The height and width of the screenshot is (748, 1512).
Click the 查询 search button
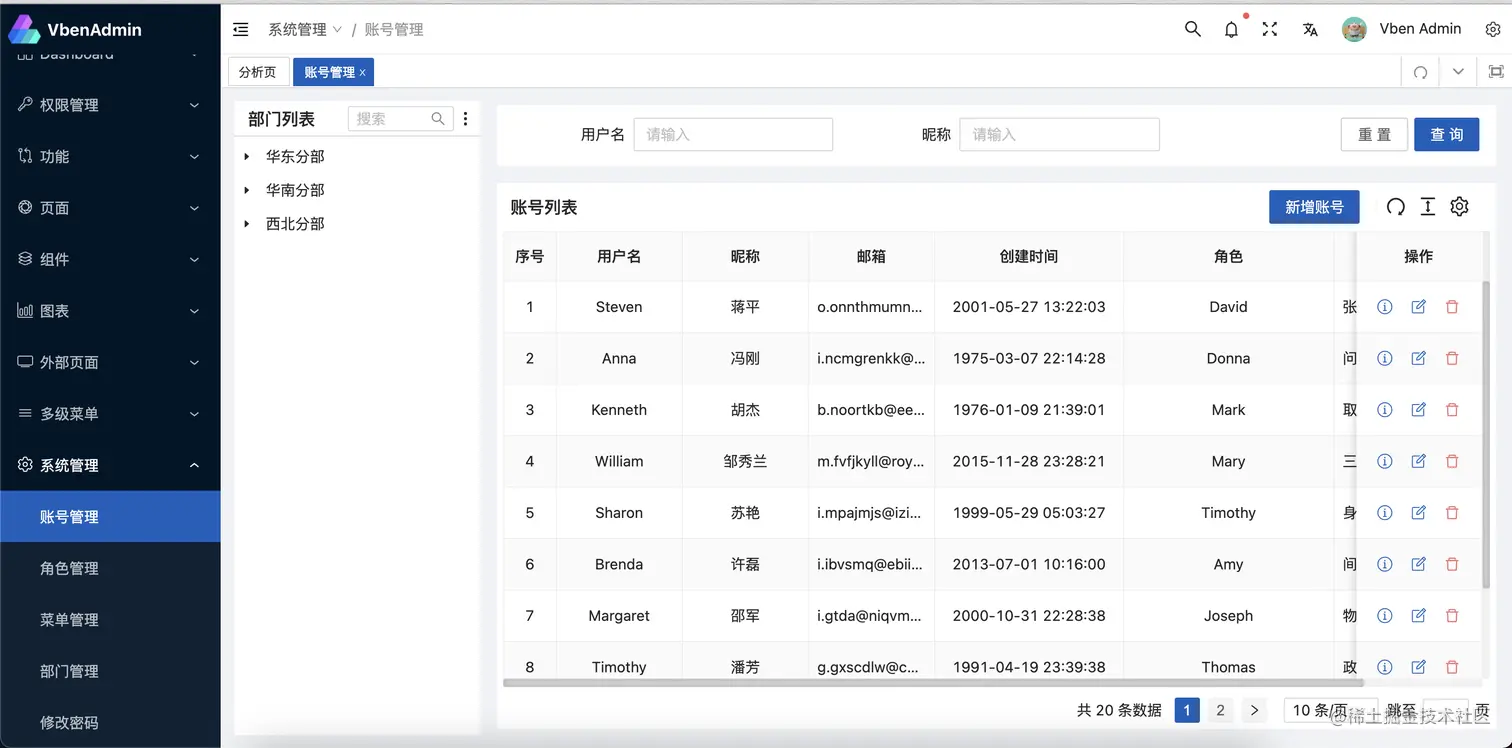[x=1446, y=134]
